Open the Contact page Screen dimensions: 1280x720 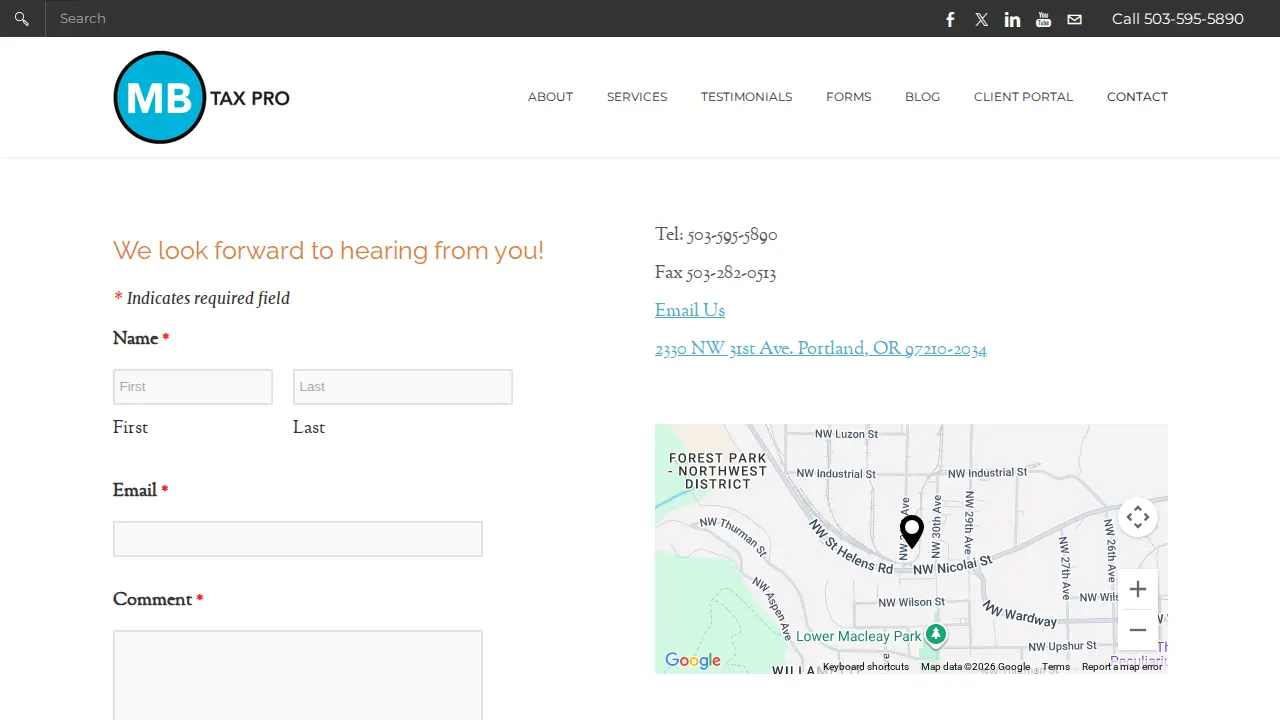pyautogui.click(x=1137, y=97)
